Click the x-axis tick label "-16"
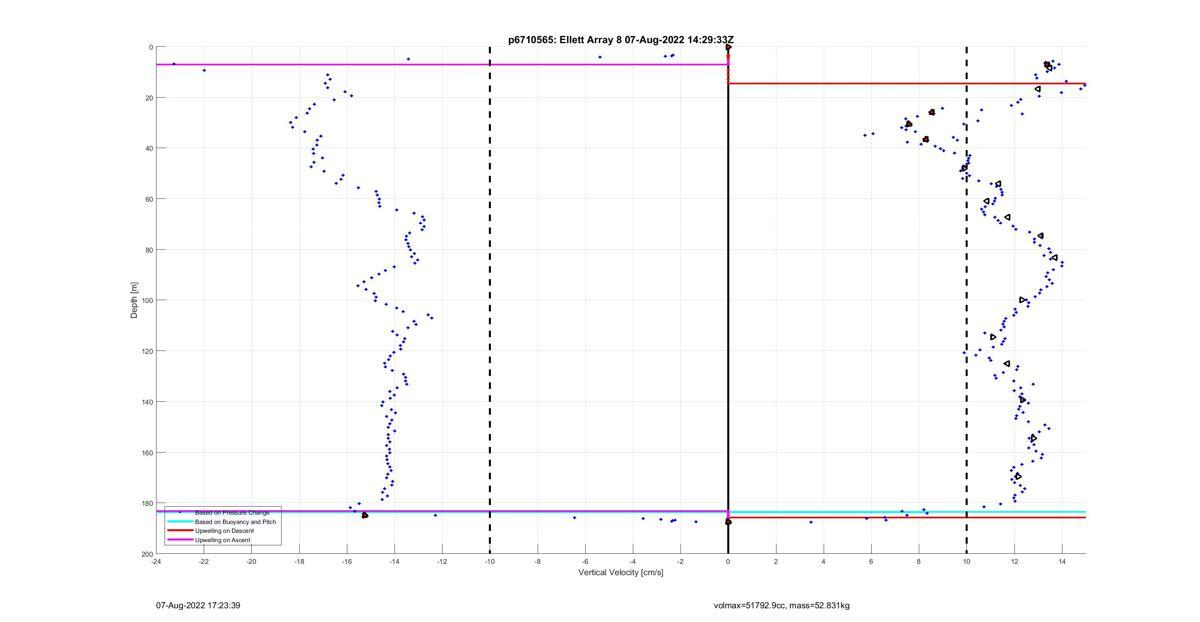Viewport: 1200px width, 622px height. 347,561
